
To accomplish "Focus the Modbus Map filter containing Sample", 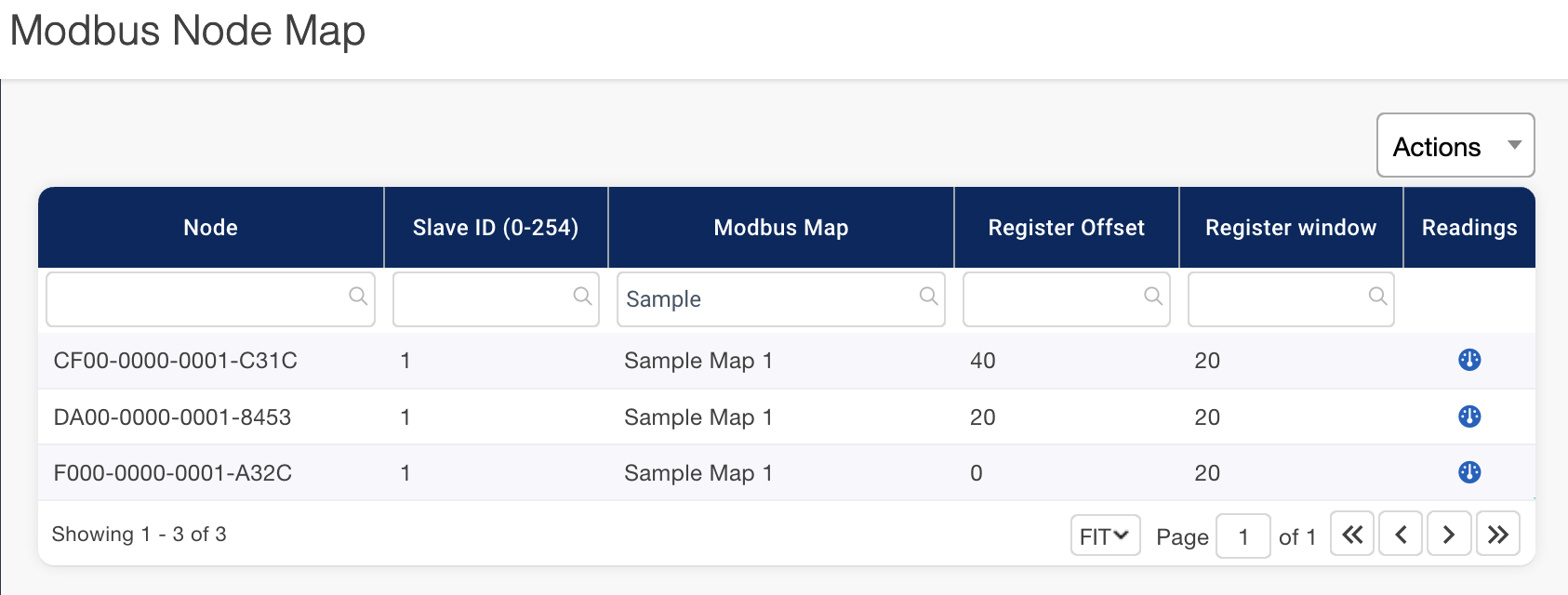I will (x=767, y=299).
